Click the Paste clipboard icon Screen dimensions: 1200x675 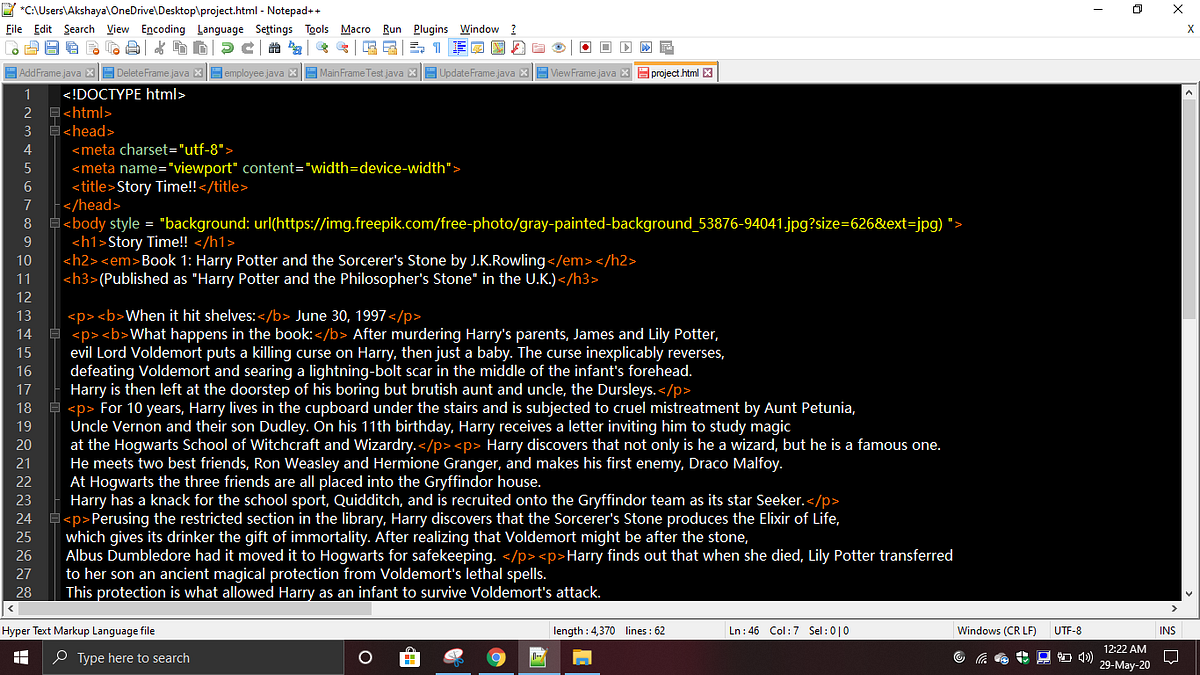point(200,47)
